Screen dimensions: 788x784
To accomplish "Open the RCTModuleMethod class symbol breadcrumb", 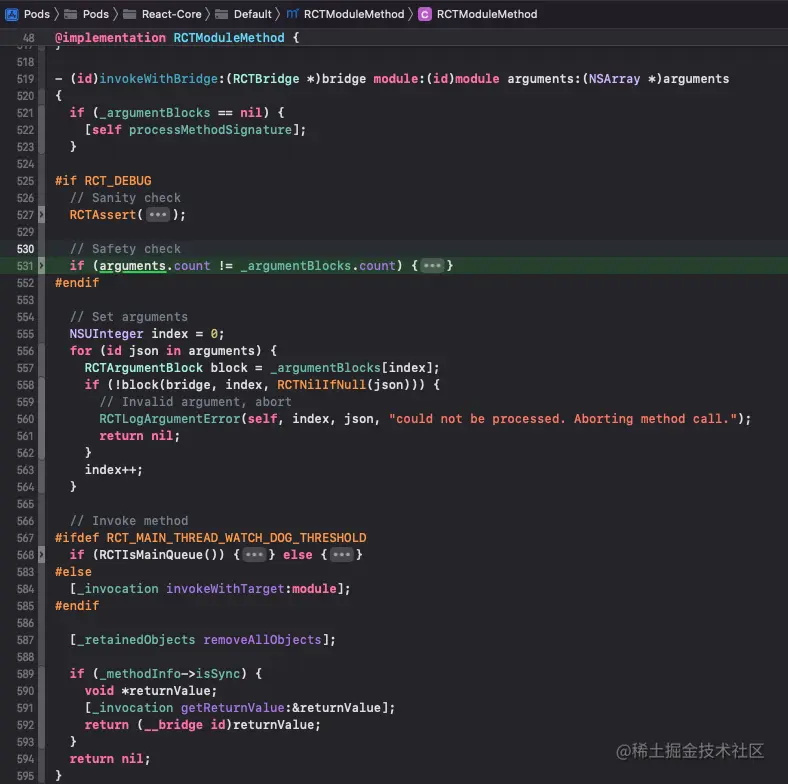I will [x=478, y=14].
